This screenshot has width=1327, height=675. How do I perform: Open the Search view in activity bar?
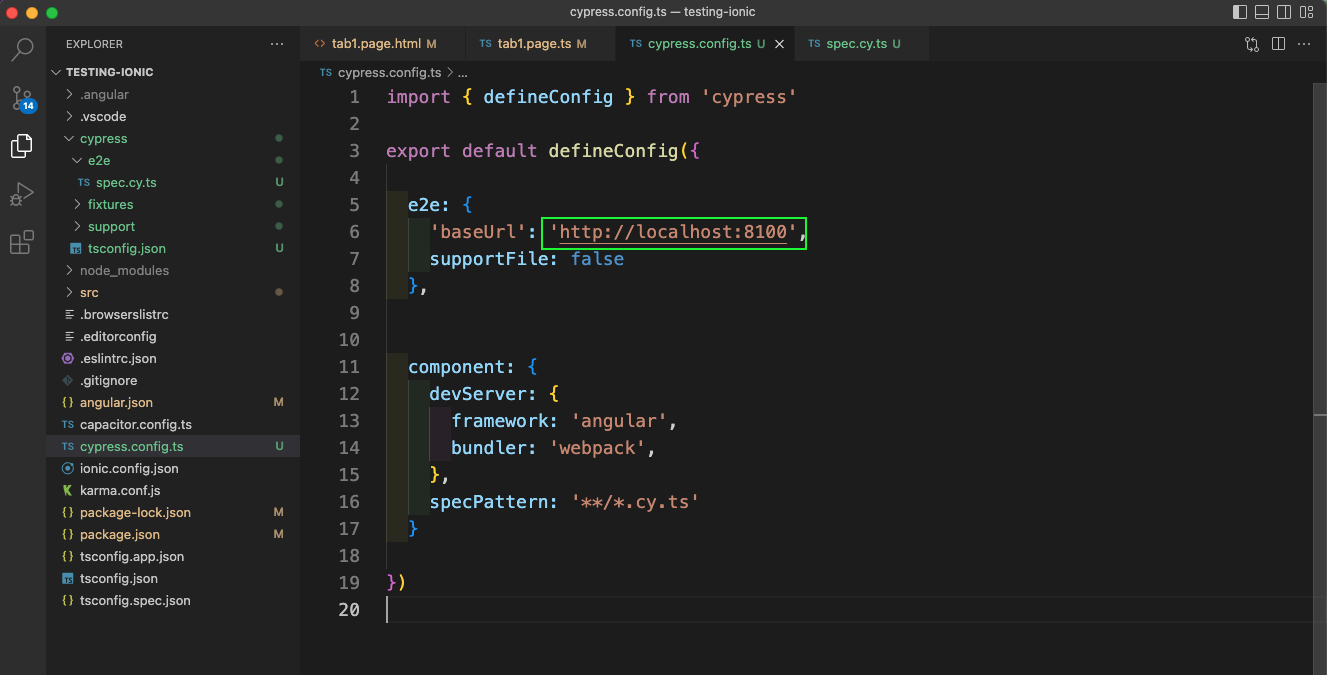click(22, 49)
